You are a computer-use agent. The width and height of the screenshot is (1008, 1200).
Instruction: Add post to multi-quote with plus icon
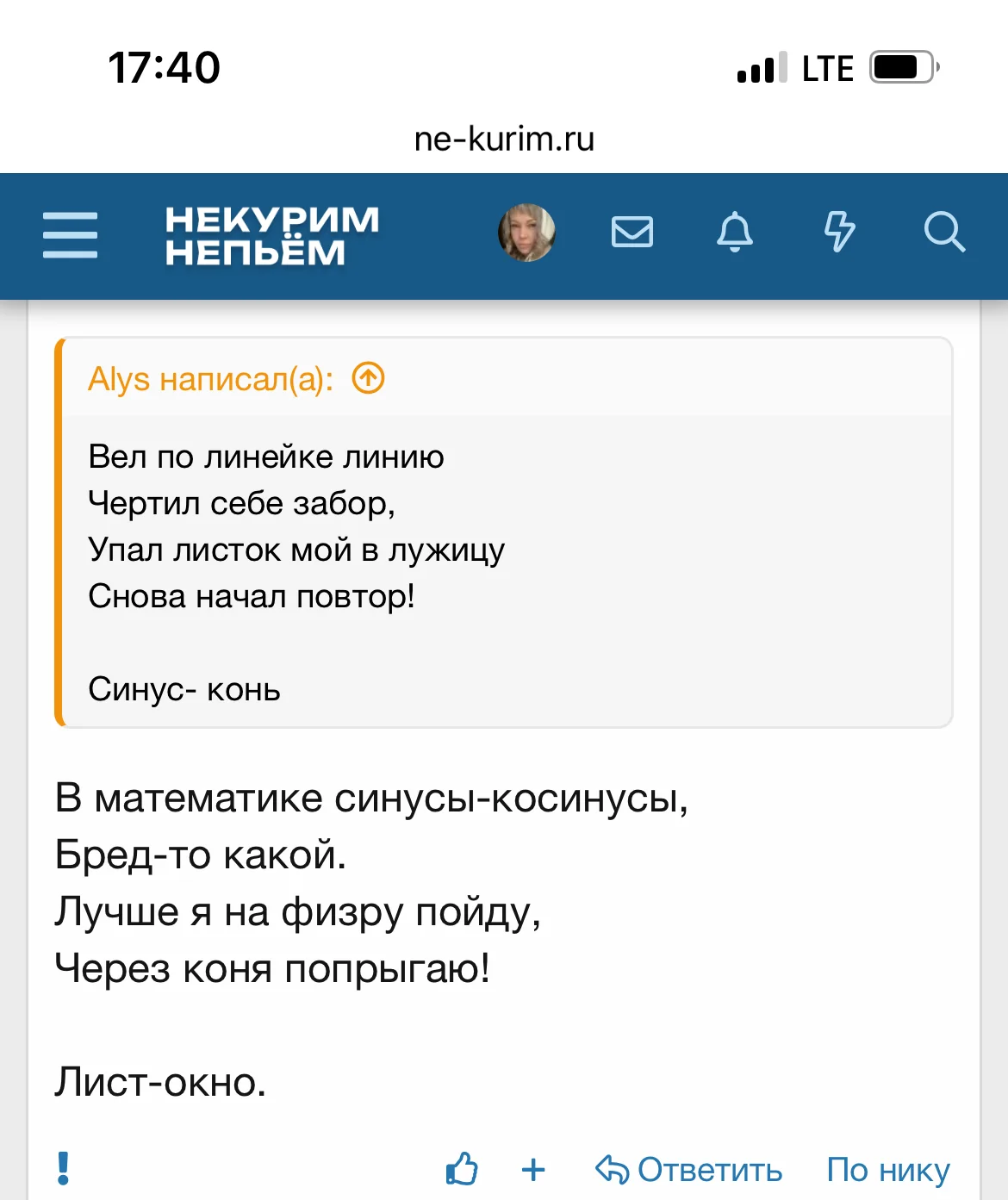tap(533, 1169)
